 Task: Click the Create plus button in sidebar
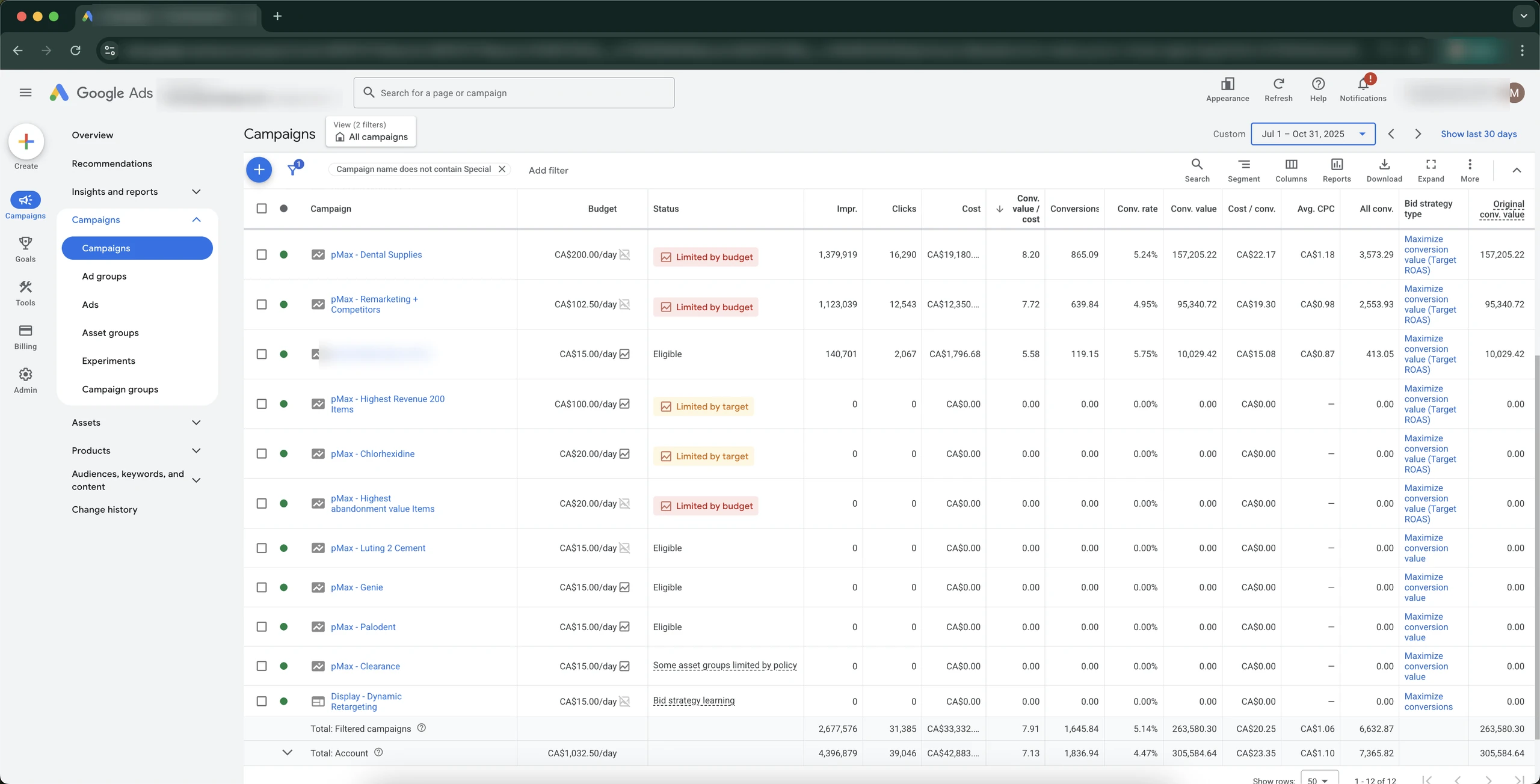pyautogui.click(x=26, y=142)
